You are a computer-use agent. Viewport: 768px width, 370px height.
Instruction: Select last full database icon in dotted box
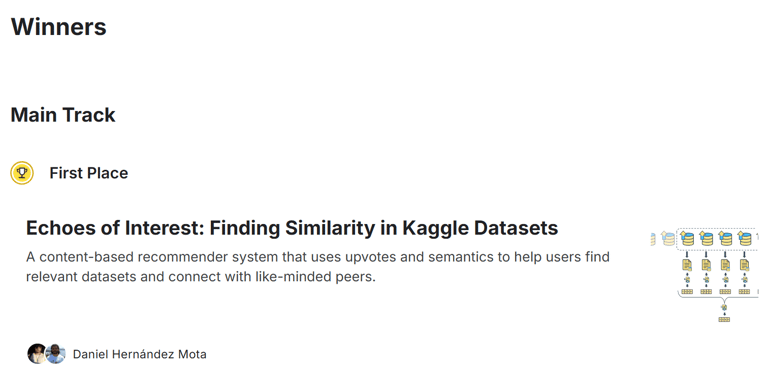(x=744, y=238)
